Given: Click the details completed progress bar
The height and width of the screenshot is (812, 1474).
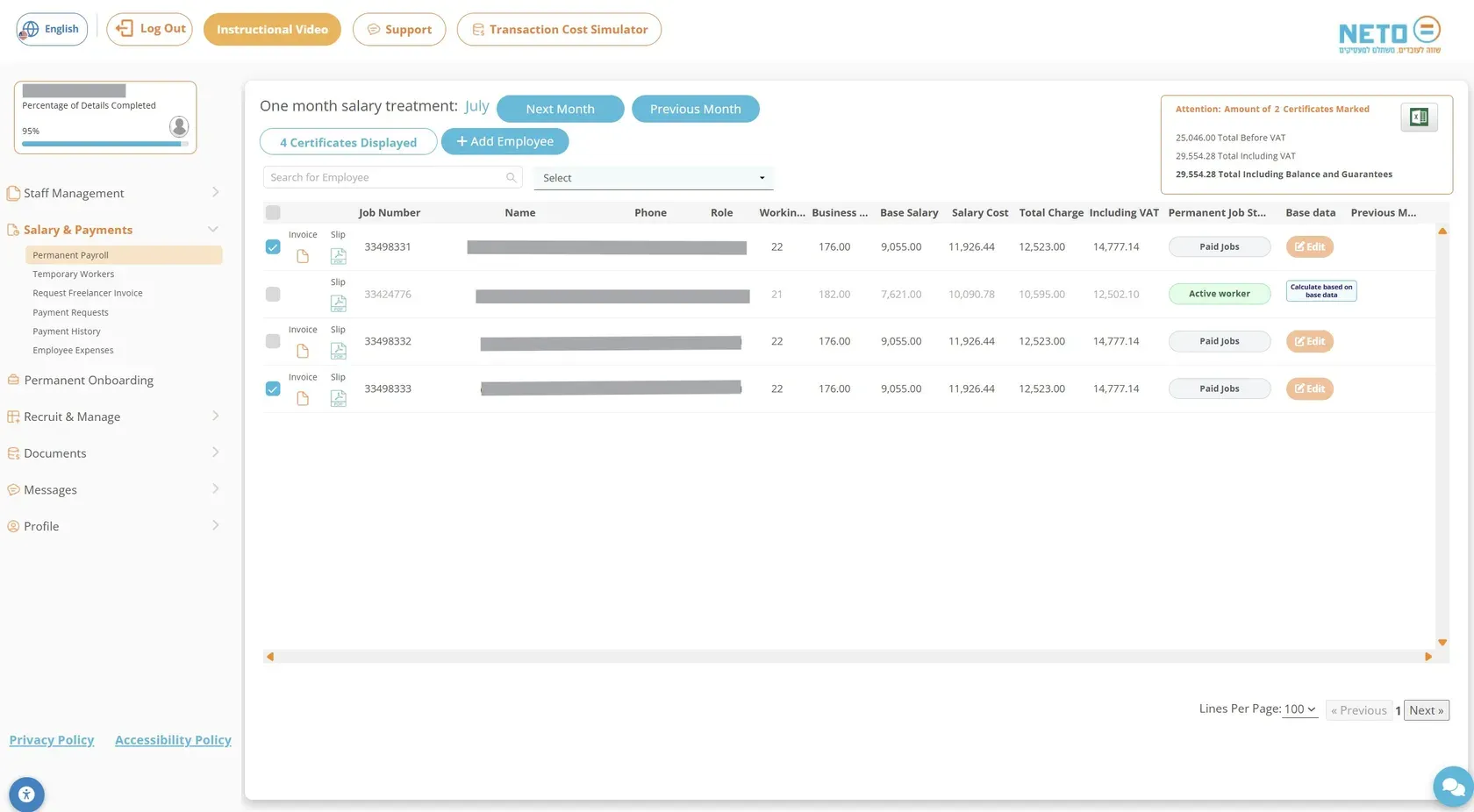Looking at the screenshot, I should coord(105,144).
